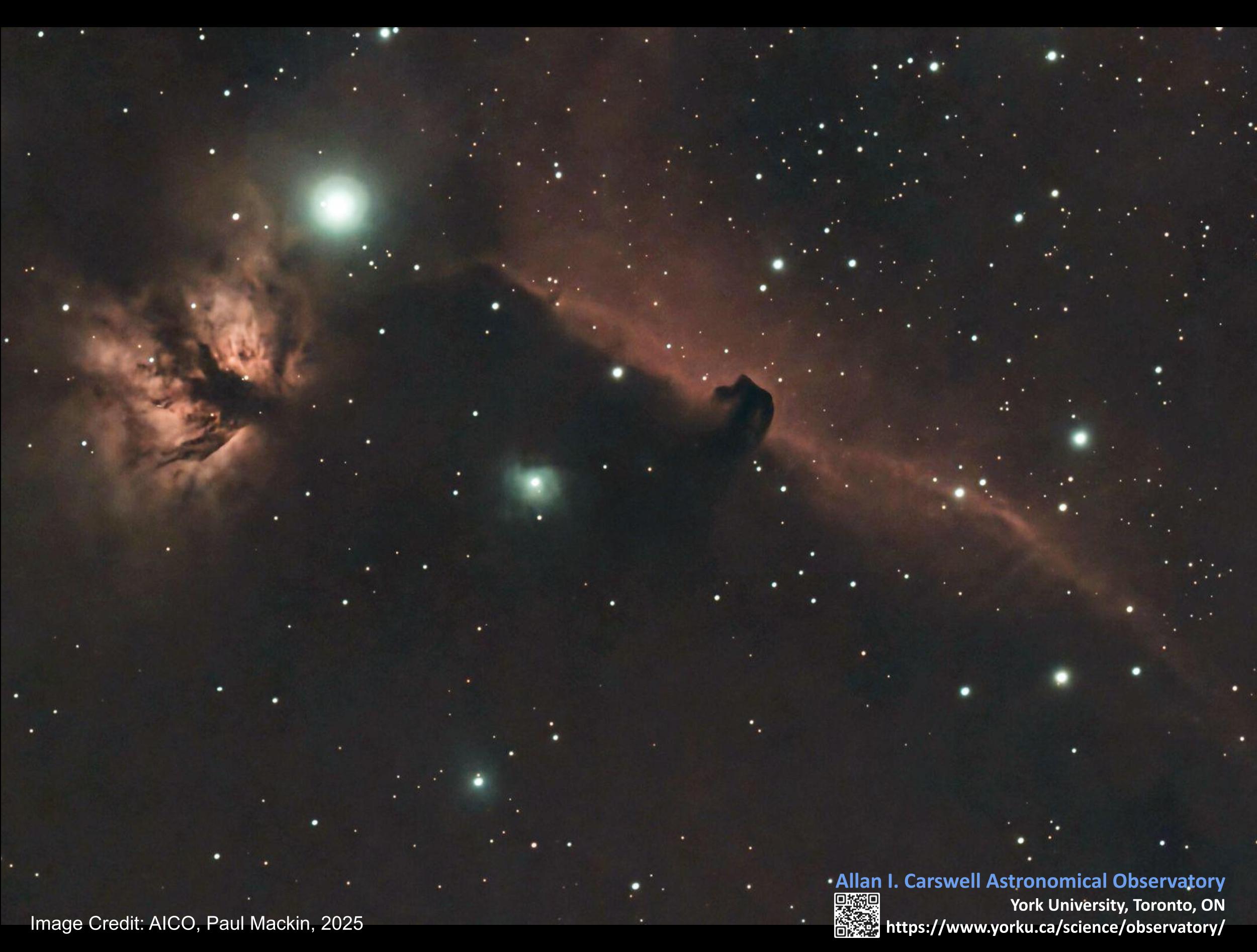The width and height of the screenshot is (1257, 952).
Task: Click the York University, Toronto, ON text
Action: click(x=1117, y=904)
